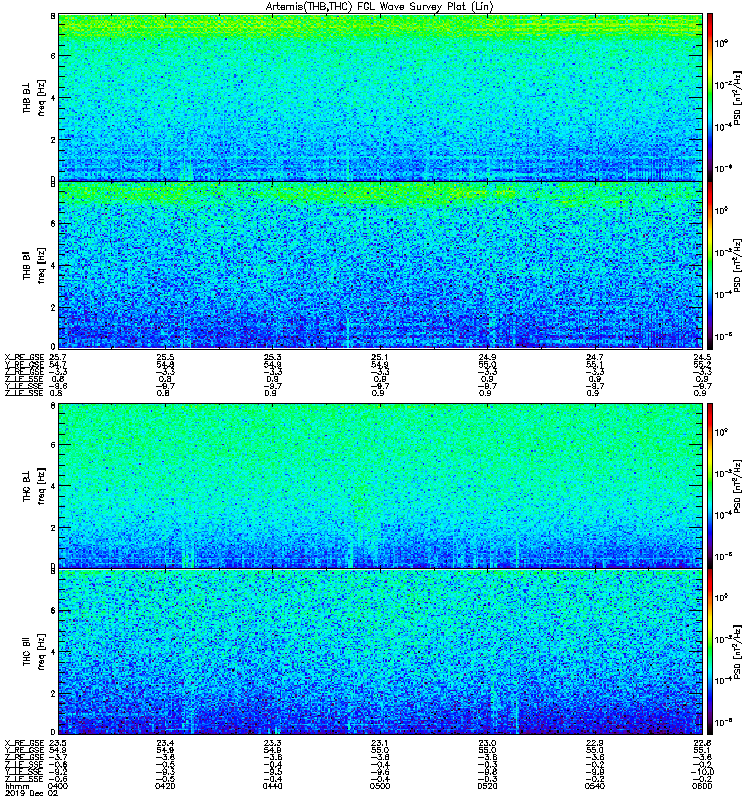
Task: Click the '10⁰' tick on THB B⊥ color bar
Action: point(721,43)
